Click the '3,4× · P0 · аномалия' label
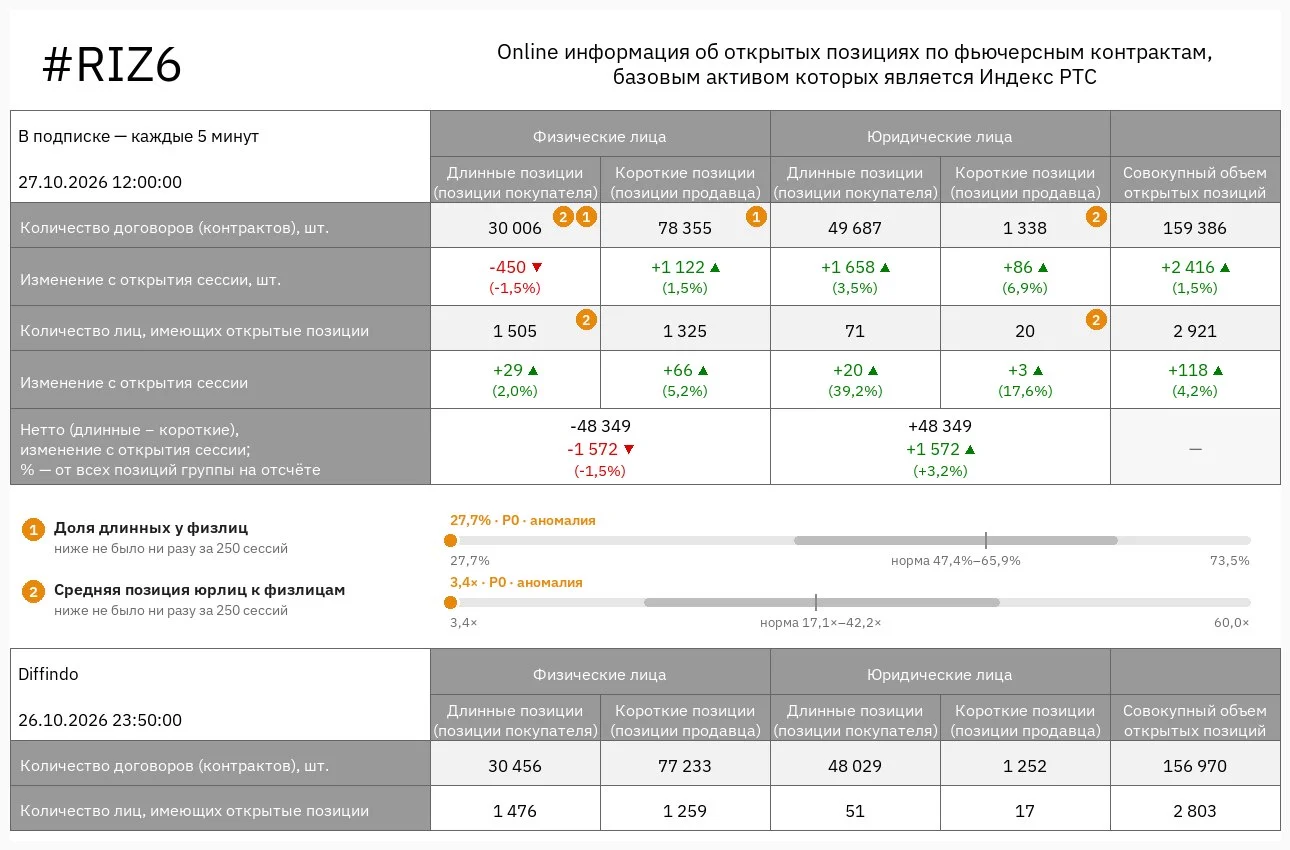The height and width of the screenshot is (850, 1290). [517, 582]
